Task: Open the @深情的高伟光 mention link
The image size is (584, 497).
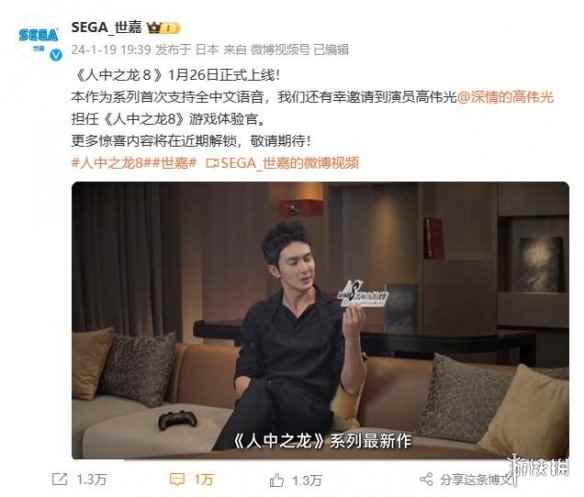Action: pos(505,97)
